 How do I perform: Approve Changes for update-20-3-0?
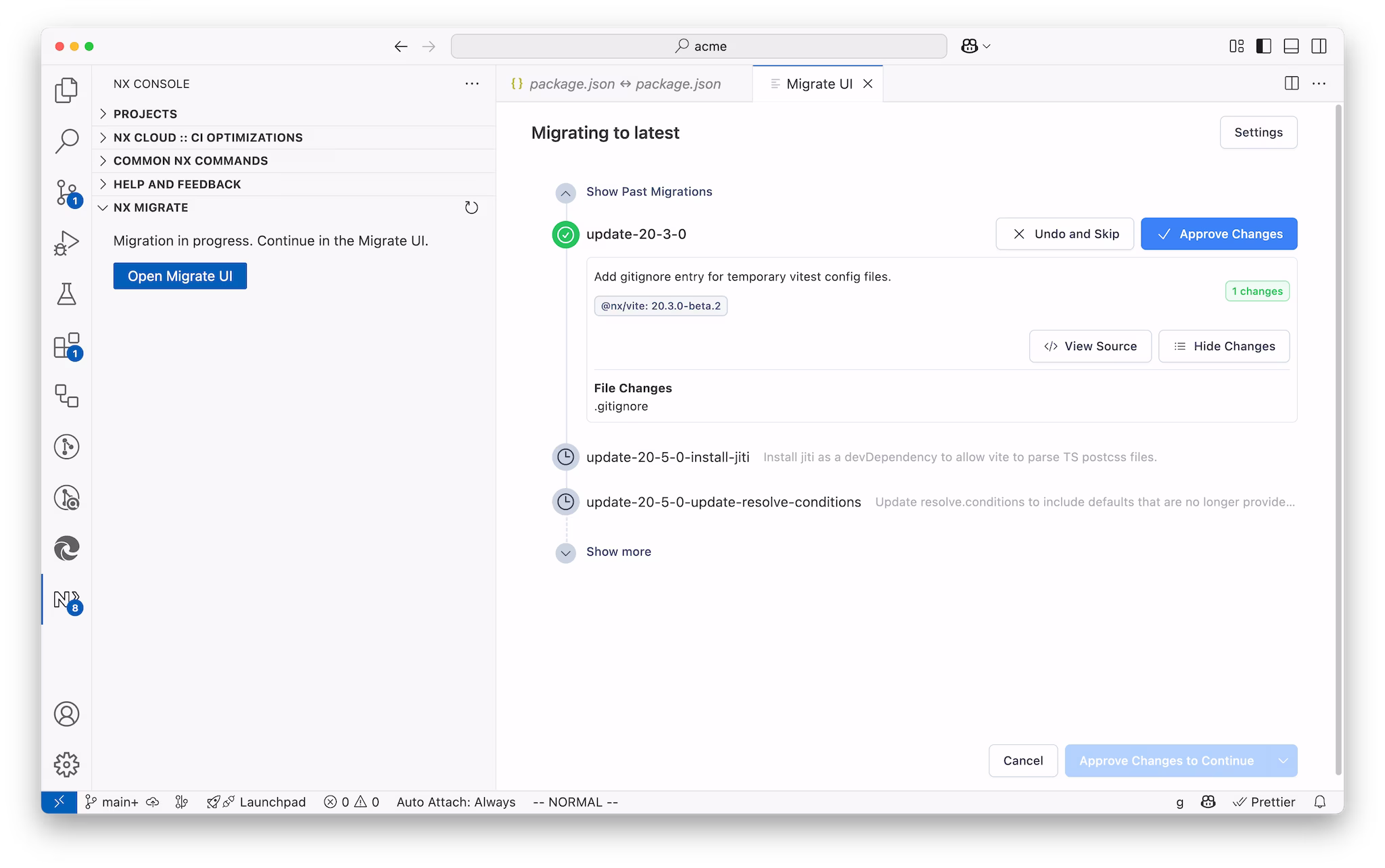tap(1218, 234)
